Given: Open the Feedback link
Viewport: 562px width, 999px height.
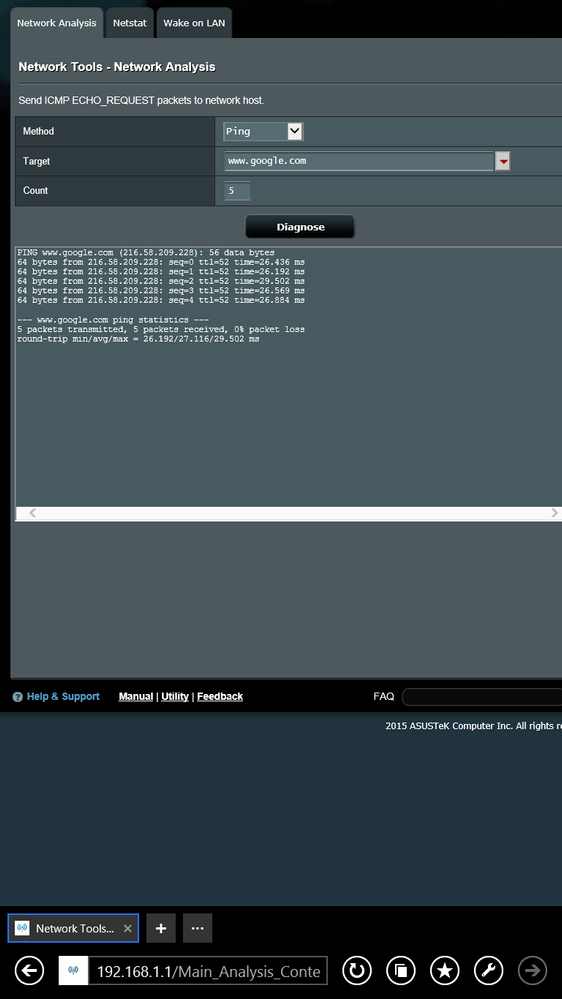Looking at the screenshot, I should click(x=220, y=696).
